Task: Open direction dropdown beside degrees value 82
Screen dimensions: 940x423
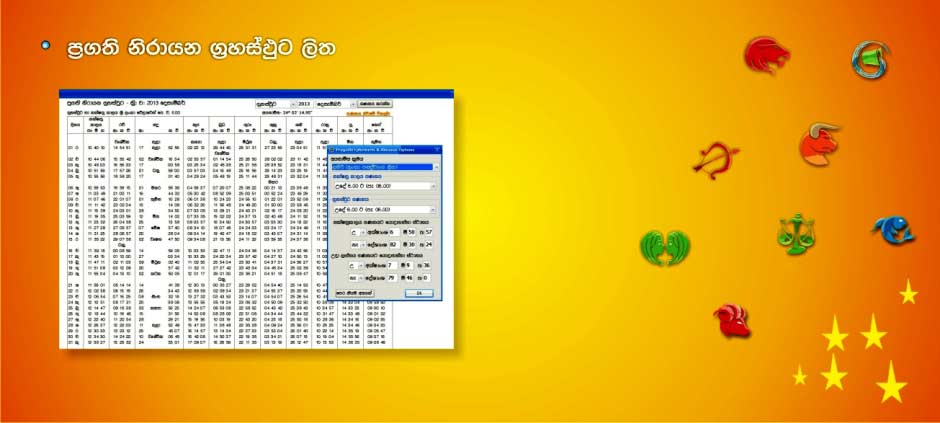Action: [363, 245]
